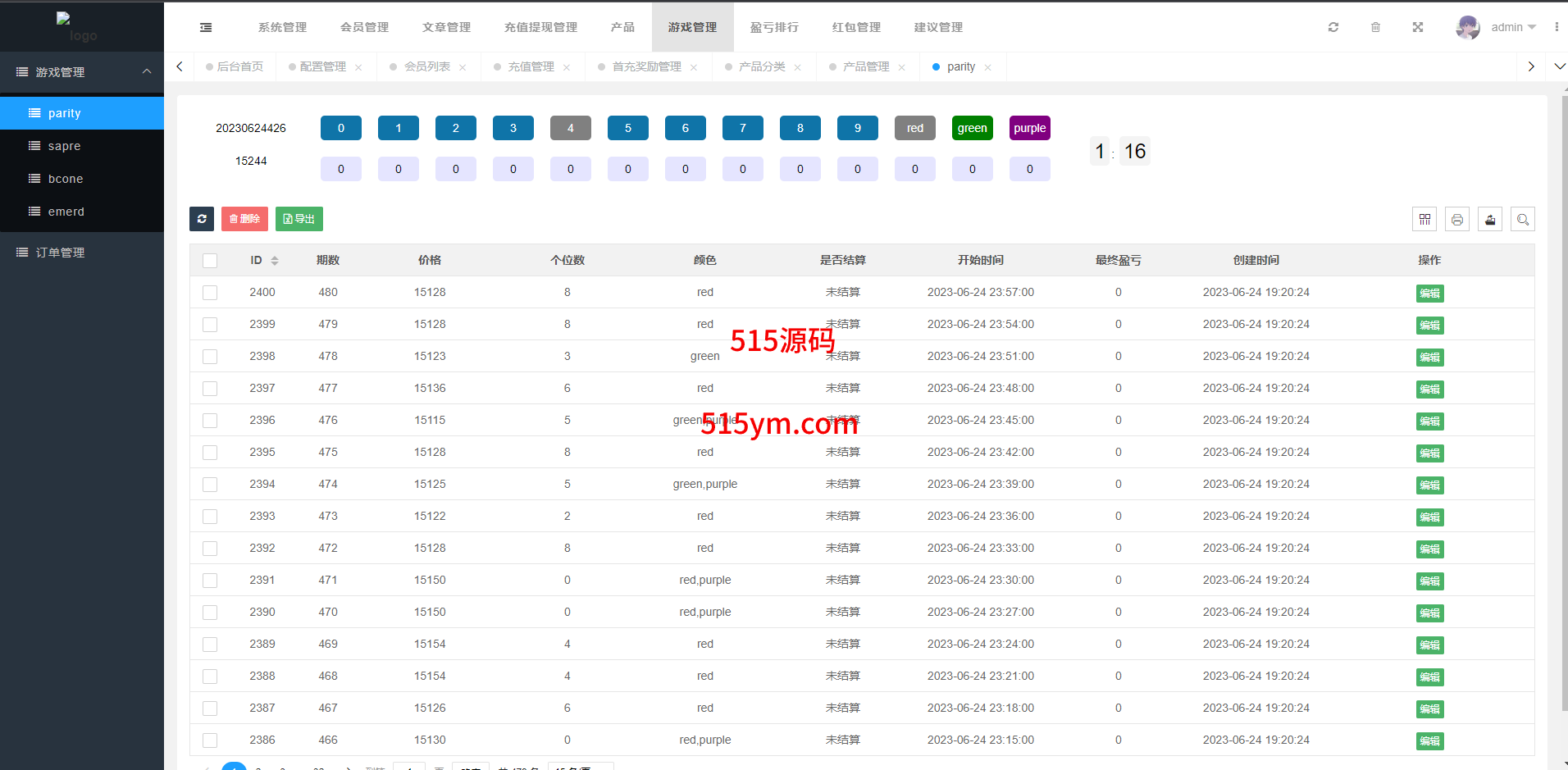
Task: Click the print table icon
Action: click(1457, 219)
